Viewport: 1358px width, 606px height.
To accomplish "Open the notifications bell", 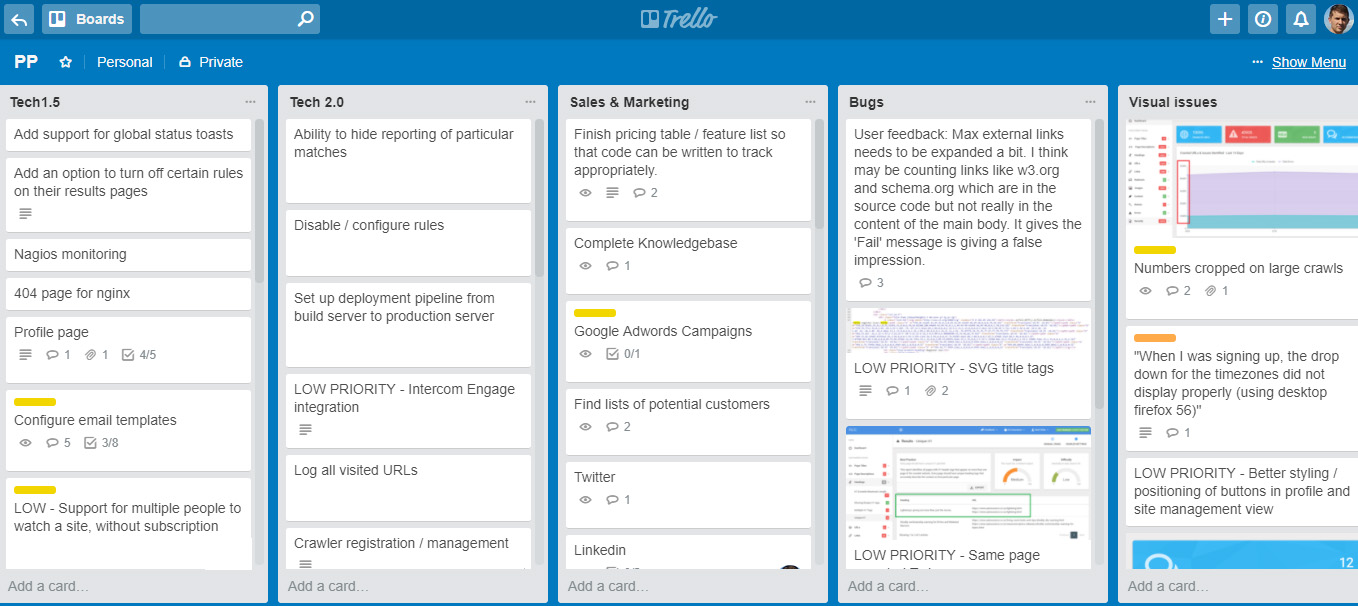I will click(1300, 18).
